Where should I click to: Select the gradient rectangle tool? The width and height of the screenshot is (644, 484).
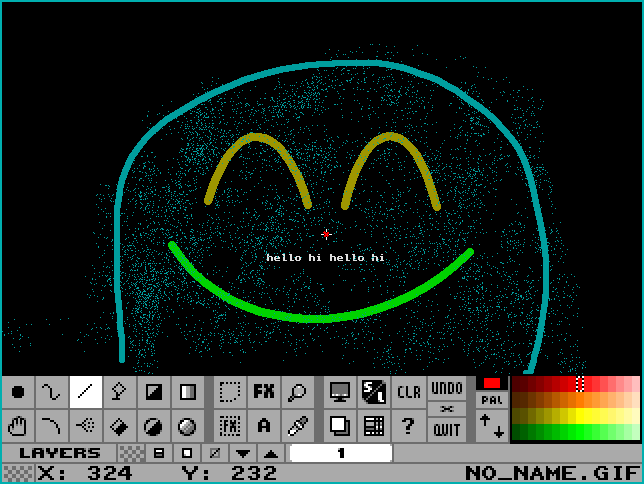(187, 392)
